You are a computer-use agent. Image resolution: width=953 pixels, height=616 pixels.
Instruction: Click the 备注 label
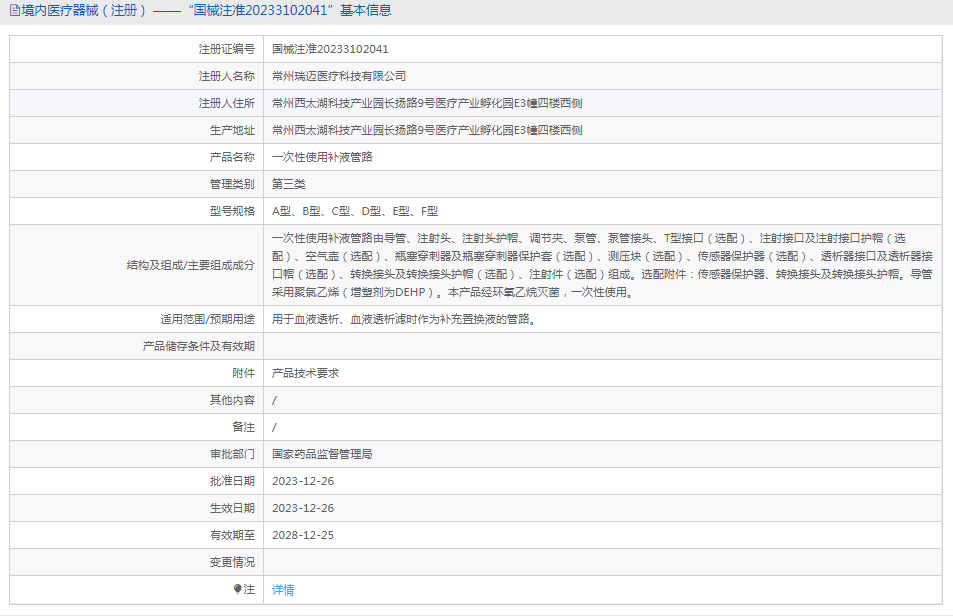pyautogui.click(x=244, y=427)
